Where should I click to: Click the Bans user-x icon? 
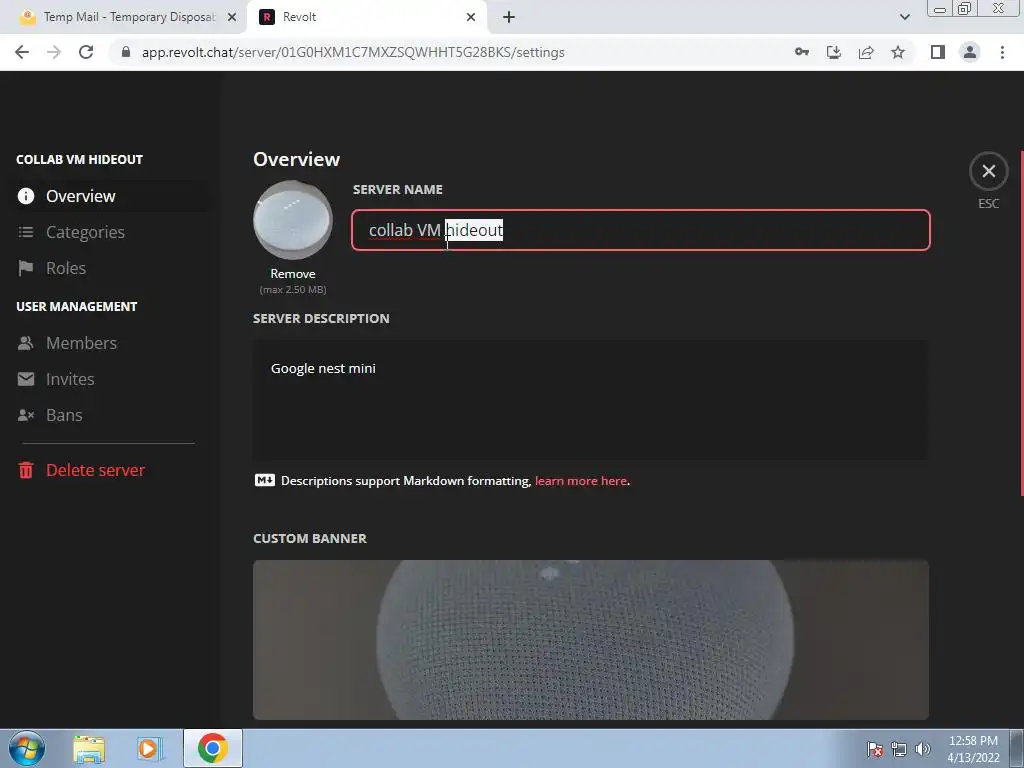click(x=26, y=415)
